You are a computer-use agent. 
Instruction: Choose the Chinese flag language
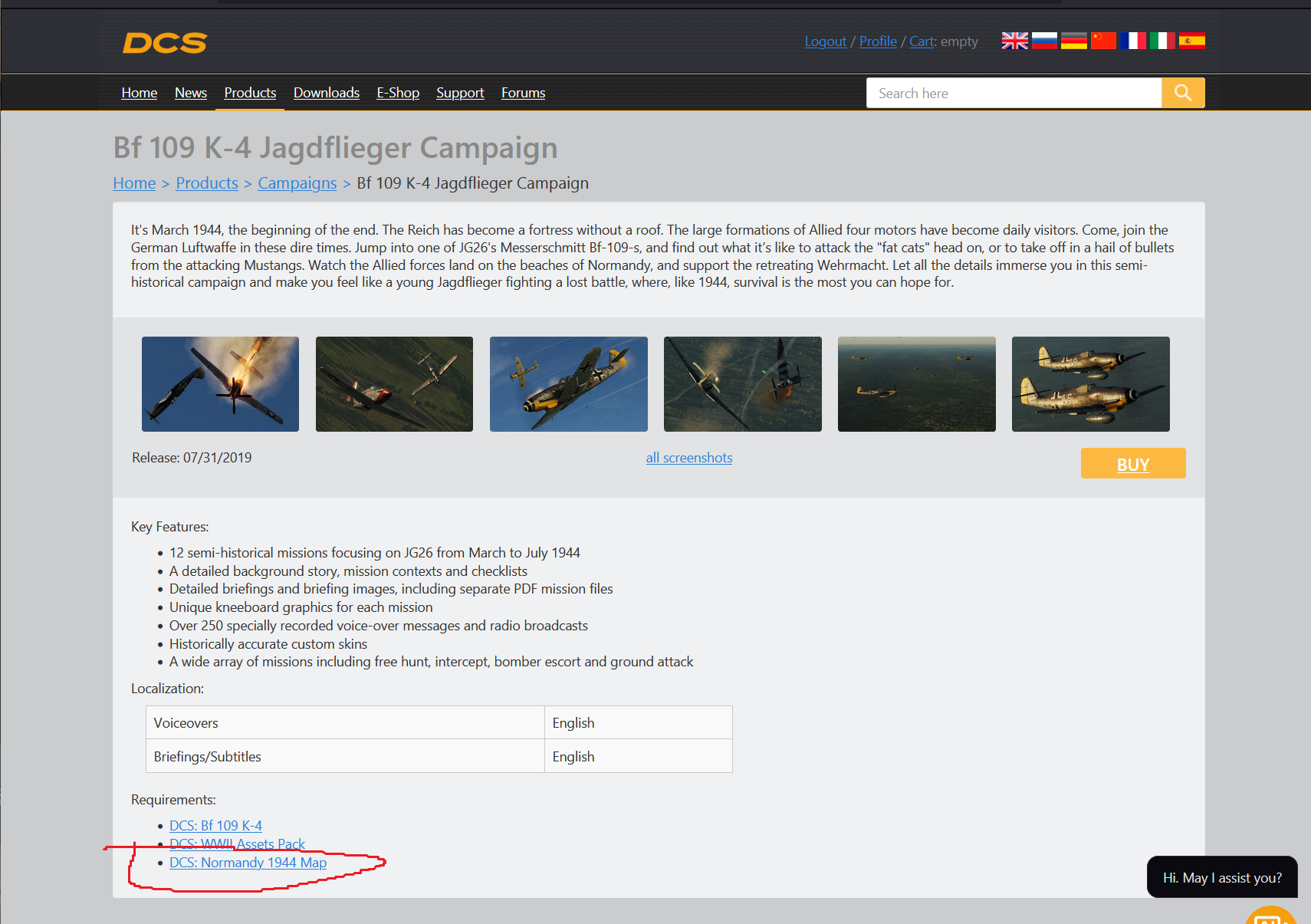1103,41
